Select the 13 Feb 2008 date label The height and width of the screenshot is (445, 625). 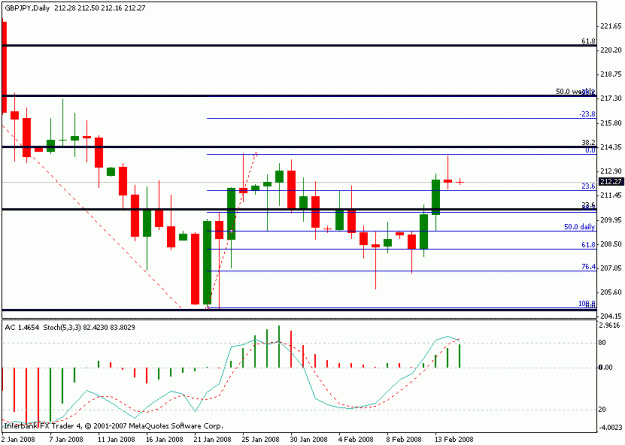(454, 439)
